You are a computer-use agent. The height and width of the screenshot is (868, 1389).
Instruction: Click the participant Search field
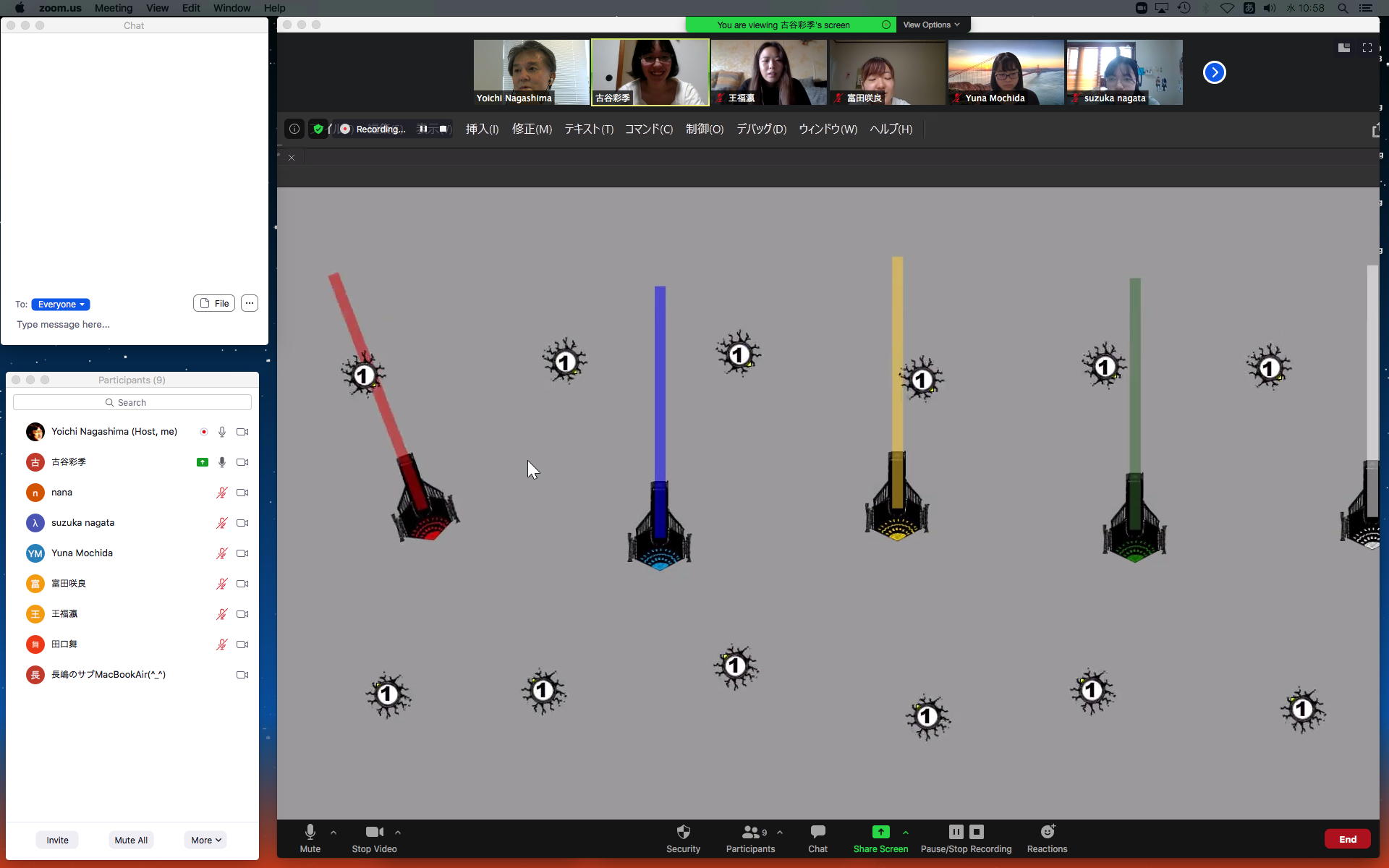(x=132, y=402)
